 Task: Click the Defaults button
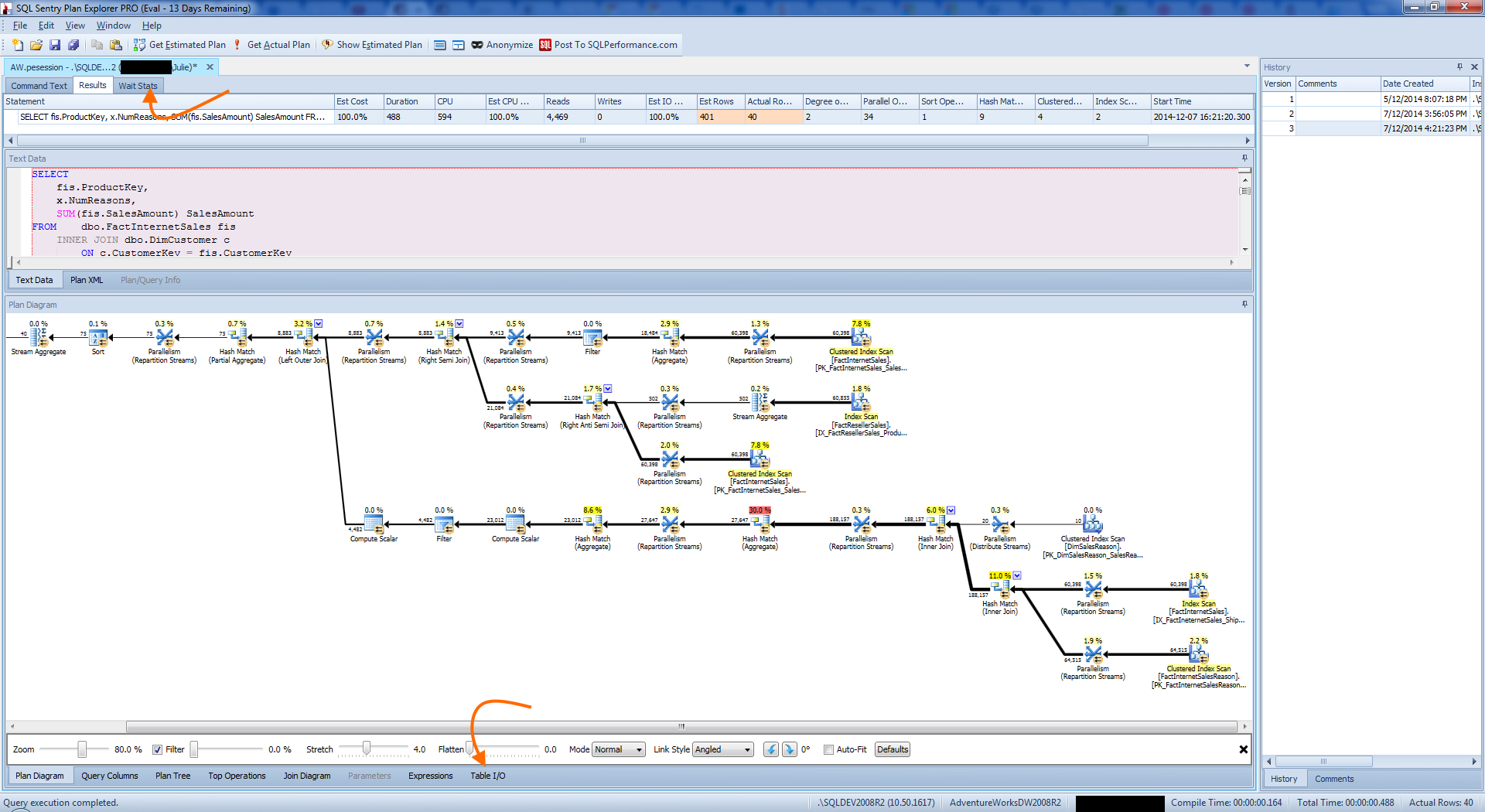click(893, 749)
